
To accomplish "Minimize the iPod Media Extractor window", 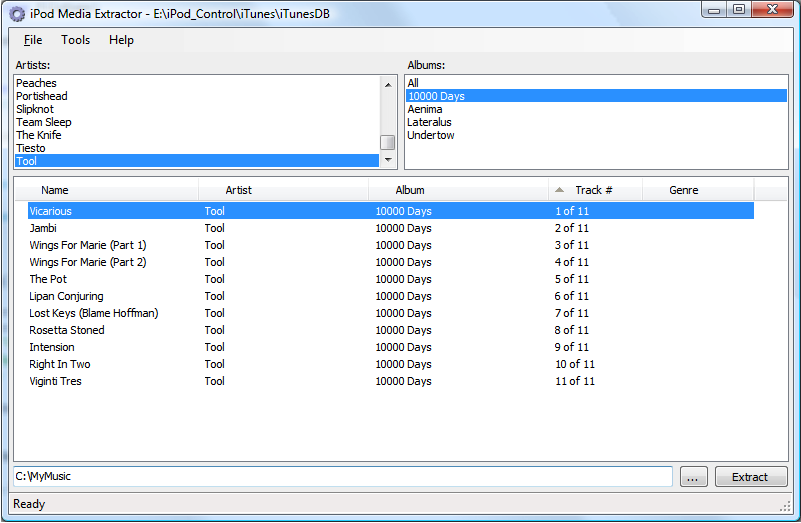I will point(715,10).
